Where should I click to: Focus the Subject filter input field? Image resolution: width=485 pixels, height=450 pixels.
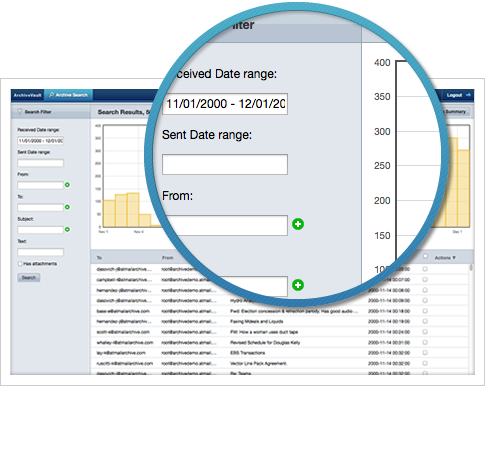40,230
